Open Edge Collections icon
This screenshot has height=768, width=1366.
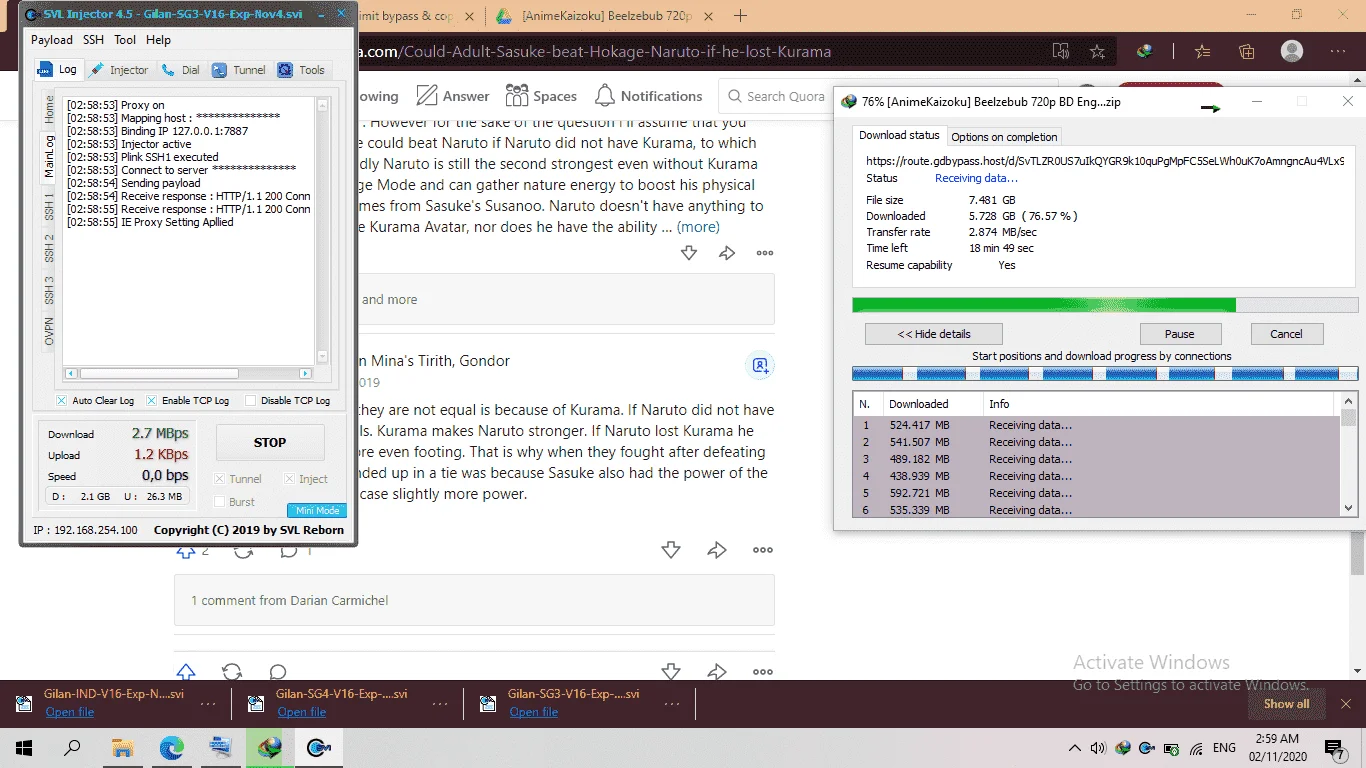(x=1247, y=52)
